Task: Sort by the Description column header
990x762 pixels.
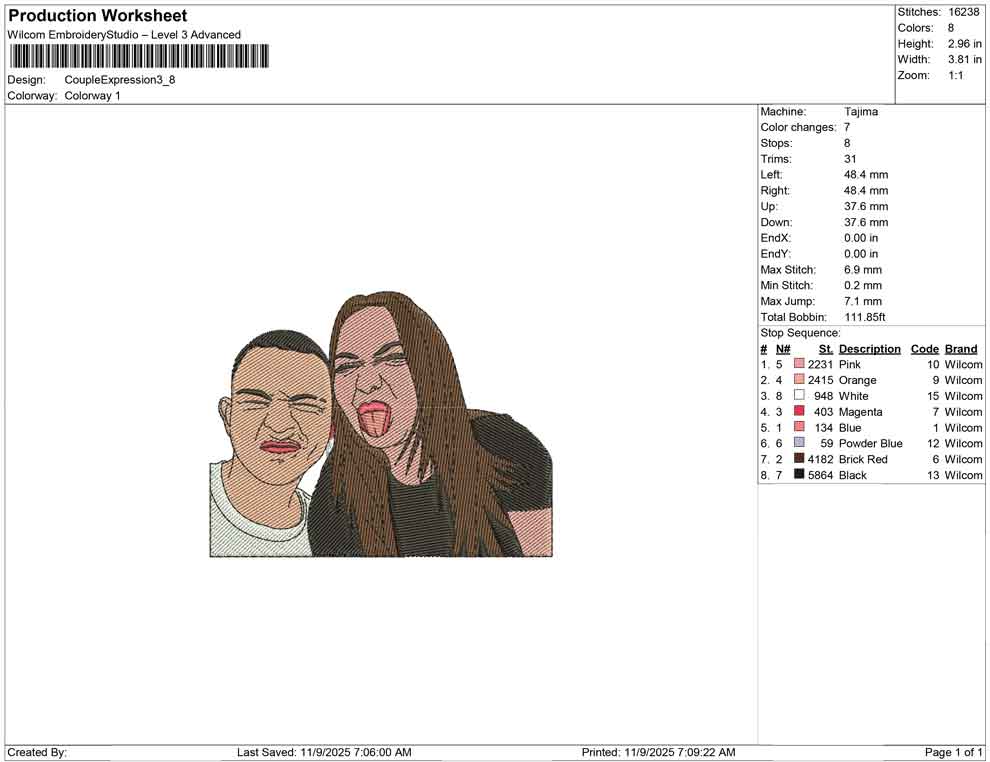Action: (x=870, y=348)
